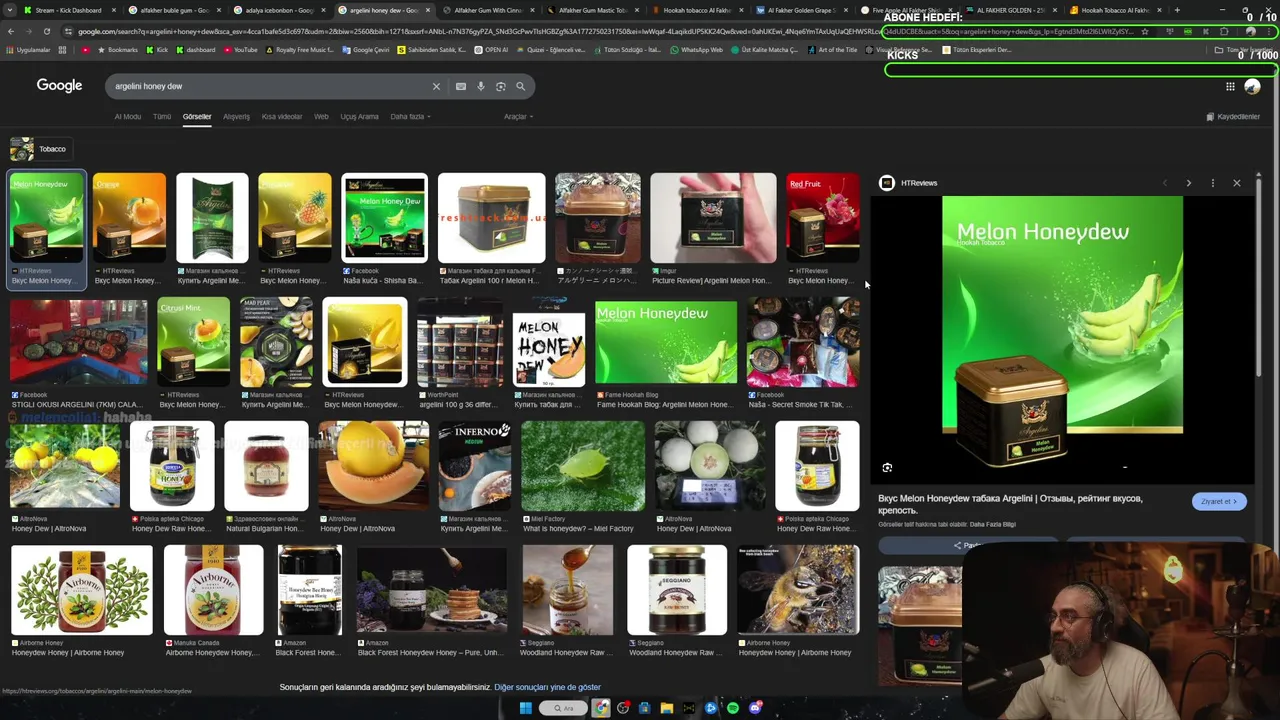Click the Google search input field
1280x720 pixels.
click(x=270, y=86)
